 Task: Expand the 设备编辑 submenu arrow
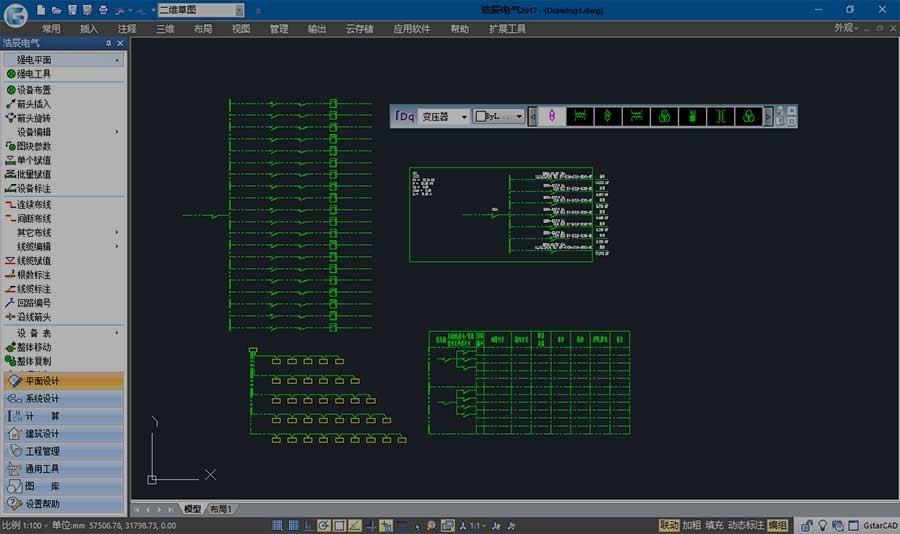[117, 132]
